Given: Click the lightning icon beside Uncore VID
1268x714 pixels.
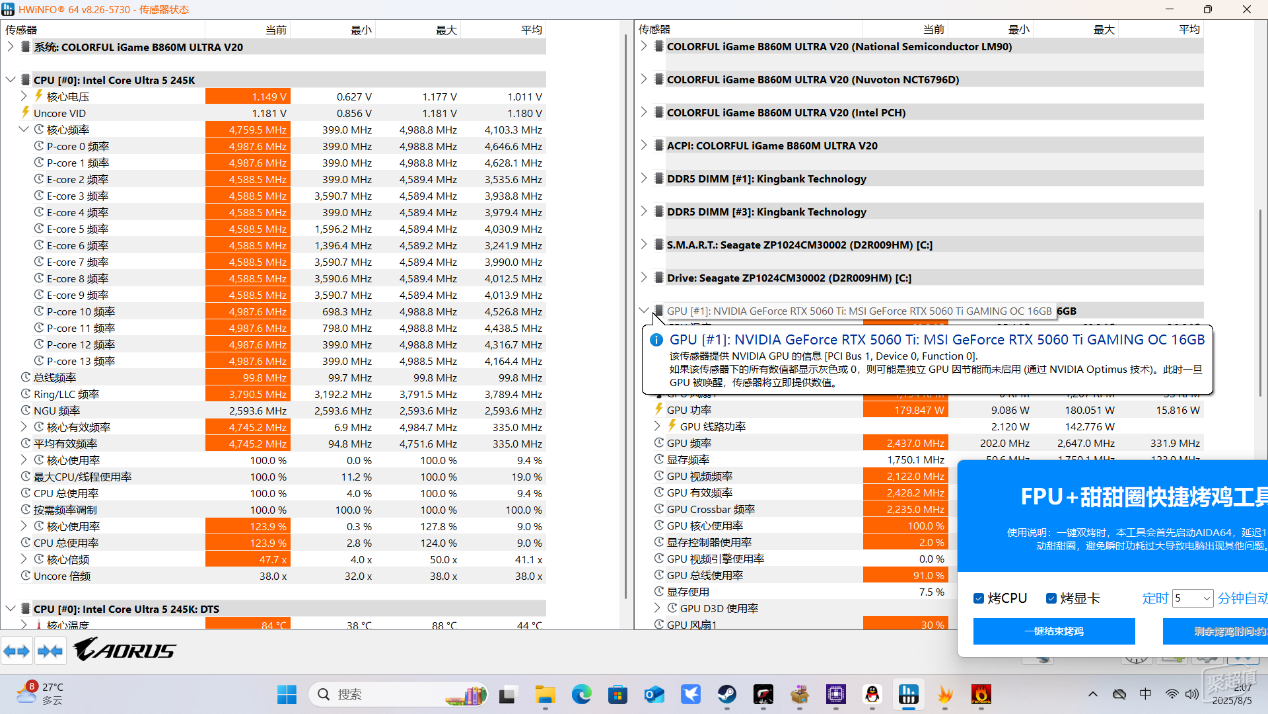Looking at the screenshot, I should (25, 113).
